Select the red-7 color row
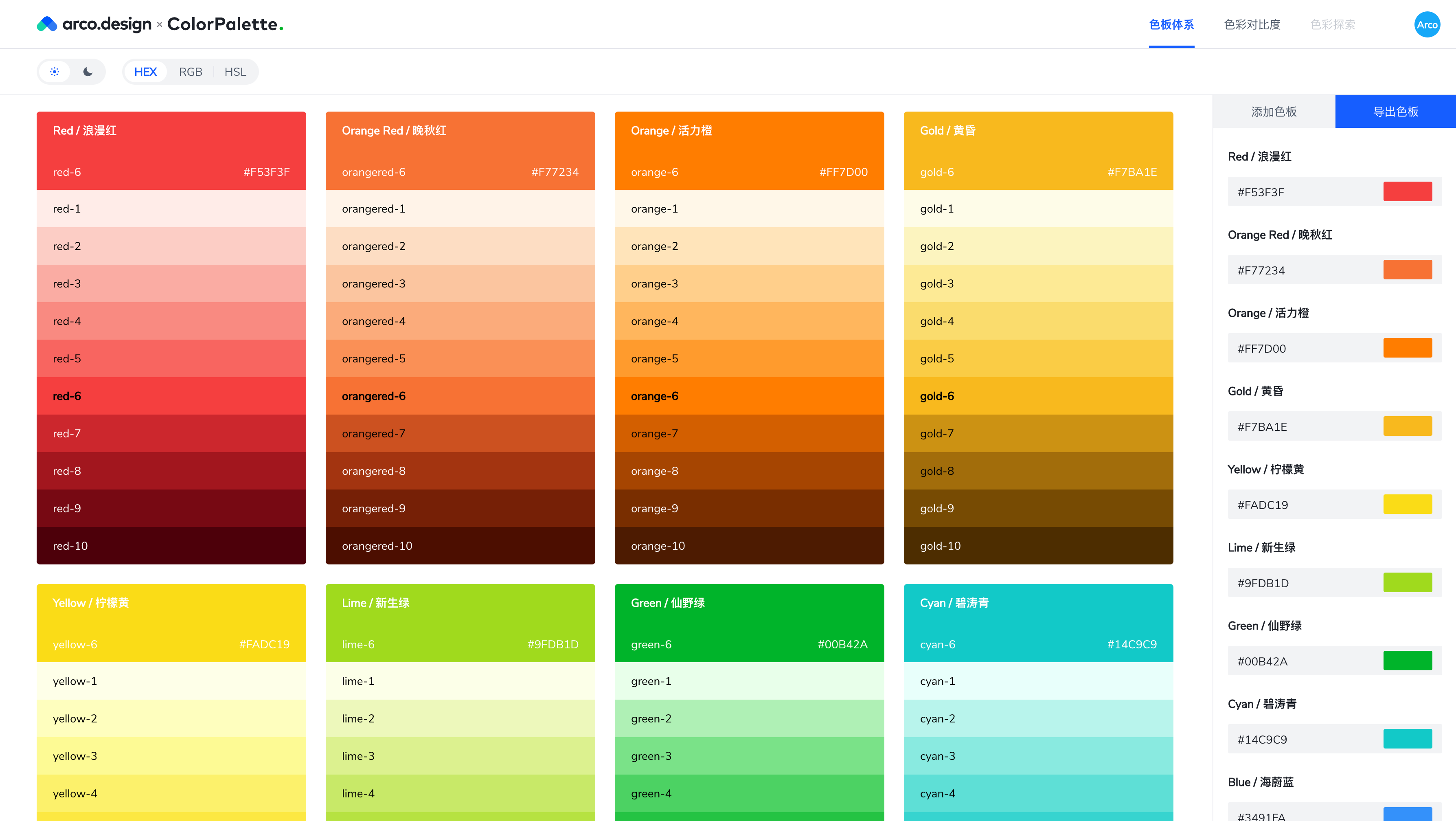Viewport: 1456px width, 821px height. (171, 433)
